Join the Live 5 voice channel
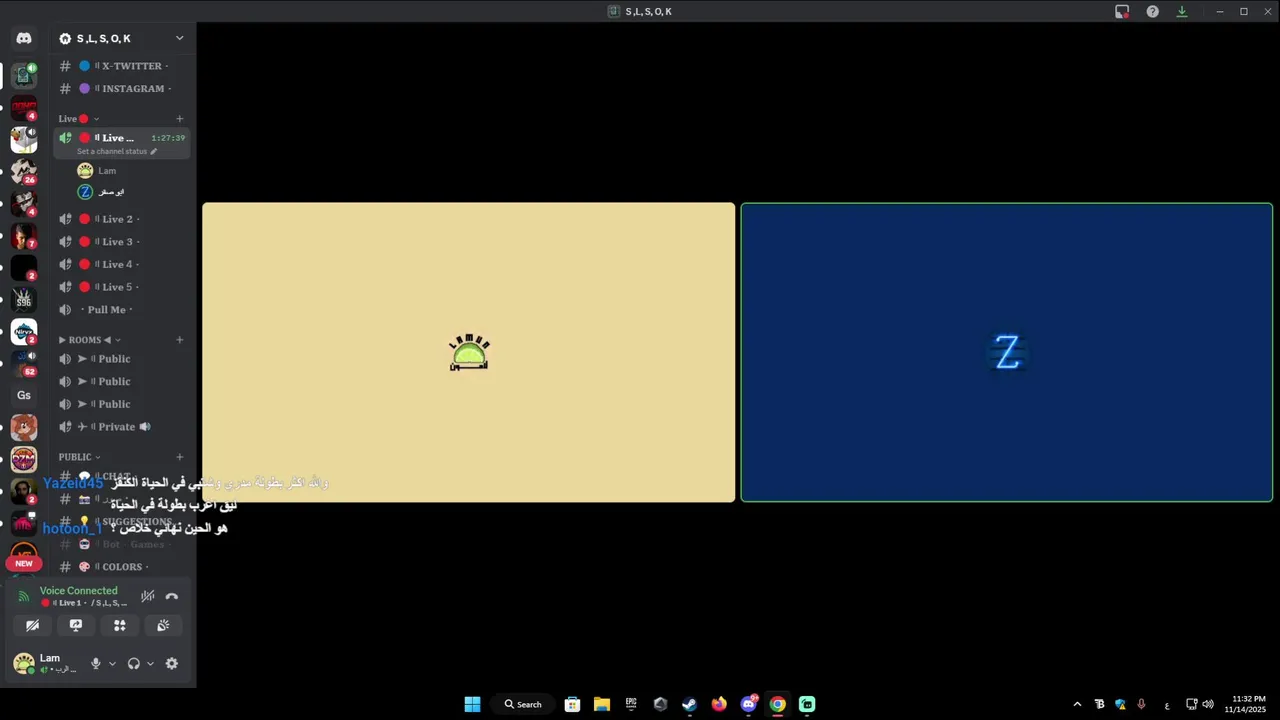 (122, 287)
